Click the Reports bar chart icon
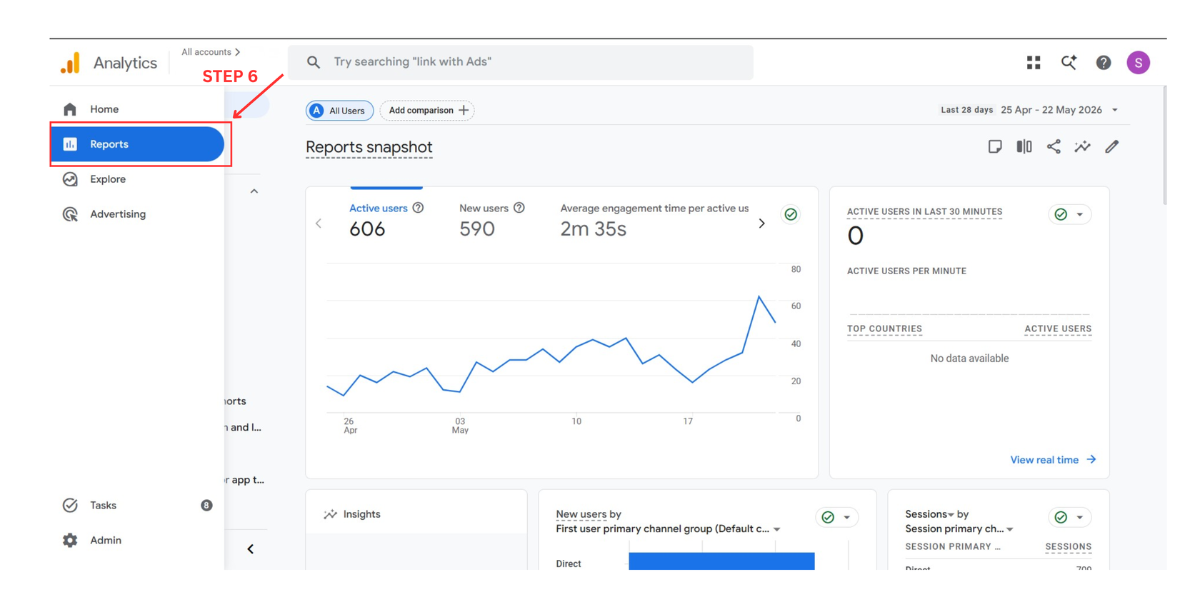Image resolution: width=1200 pixels, height=600 pixels. [x=70, y=144]
